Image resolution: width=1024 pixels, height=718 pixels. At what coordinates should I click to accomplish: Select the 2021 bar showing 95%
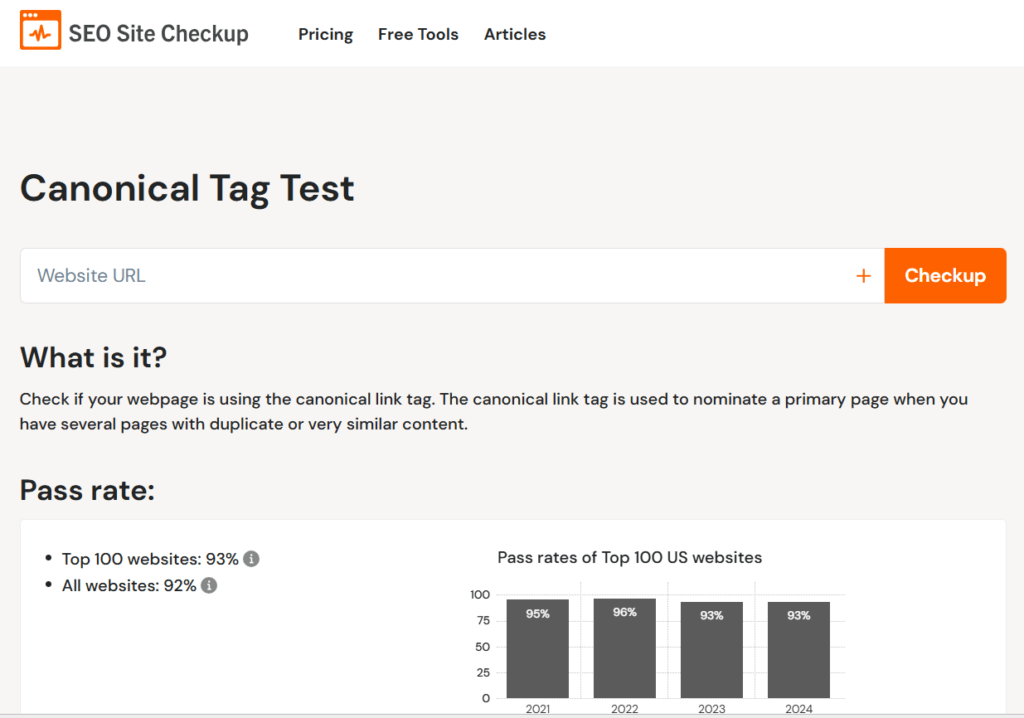pyautogui.click(x=537, y=648)
